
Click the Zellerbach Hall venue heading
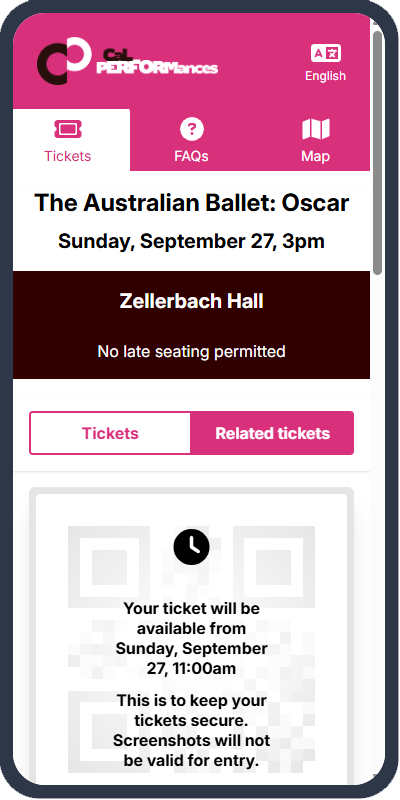191,301
